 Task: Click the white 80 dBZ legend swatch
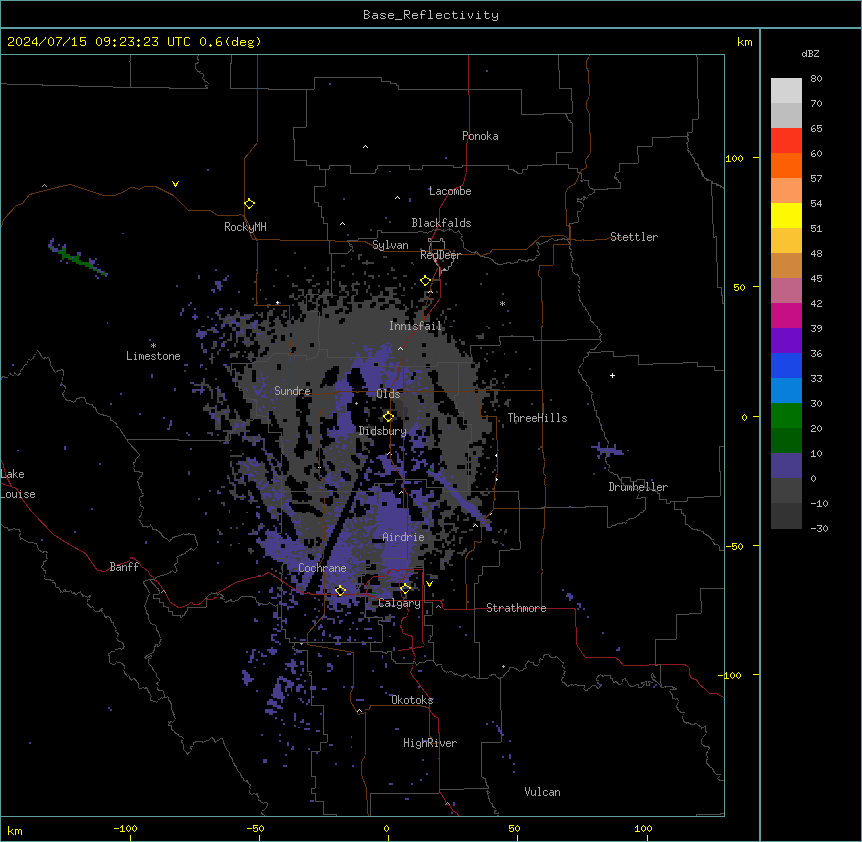[786, 90]
